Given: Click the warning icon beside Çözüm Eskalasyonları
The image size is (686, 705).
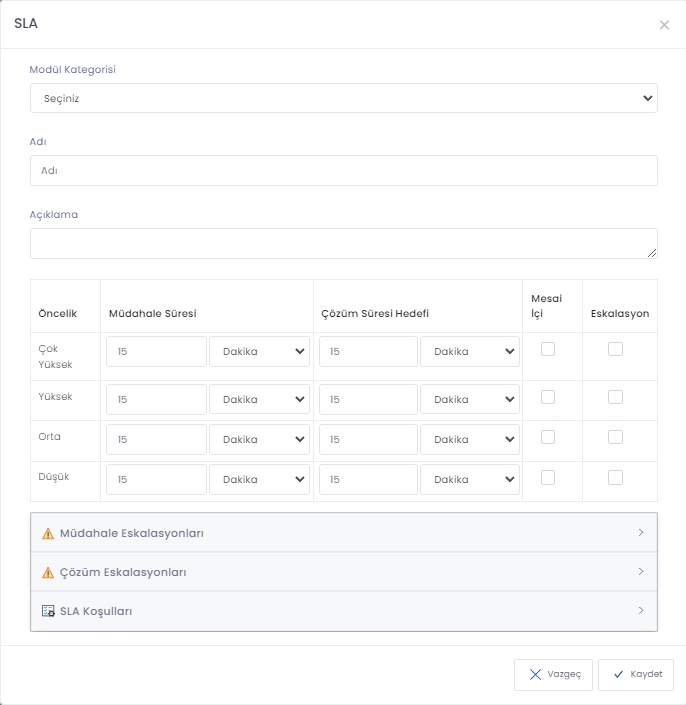Looking at the screenshot, I should 47,572.
